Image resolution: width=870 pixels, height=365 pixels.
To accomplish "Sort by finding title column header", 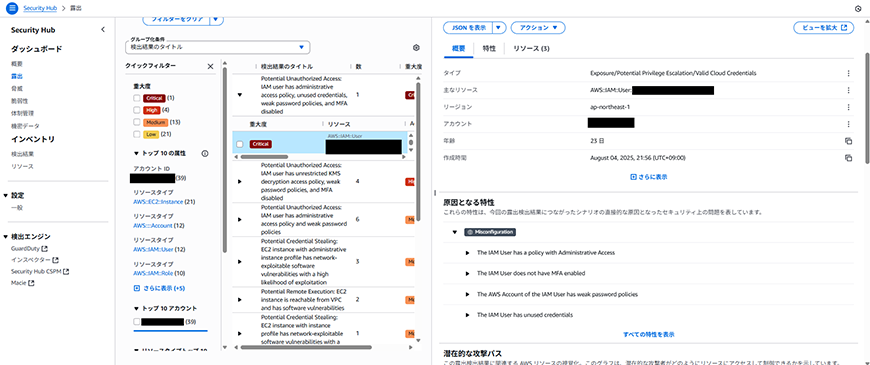I will click(287, 66).
